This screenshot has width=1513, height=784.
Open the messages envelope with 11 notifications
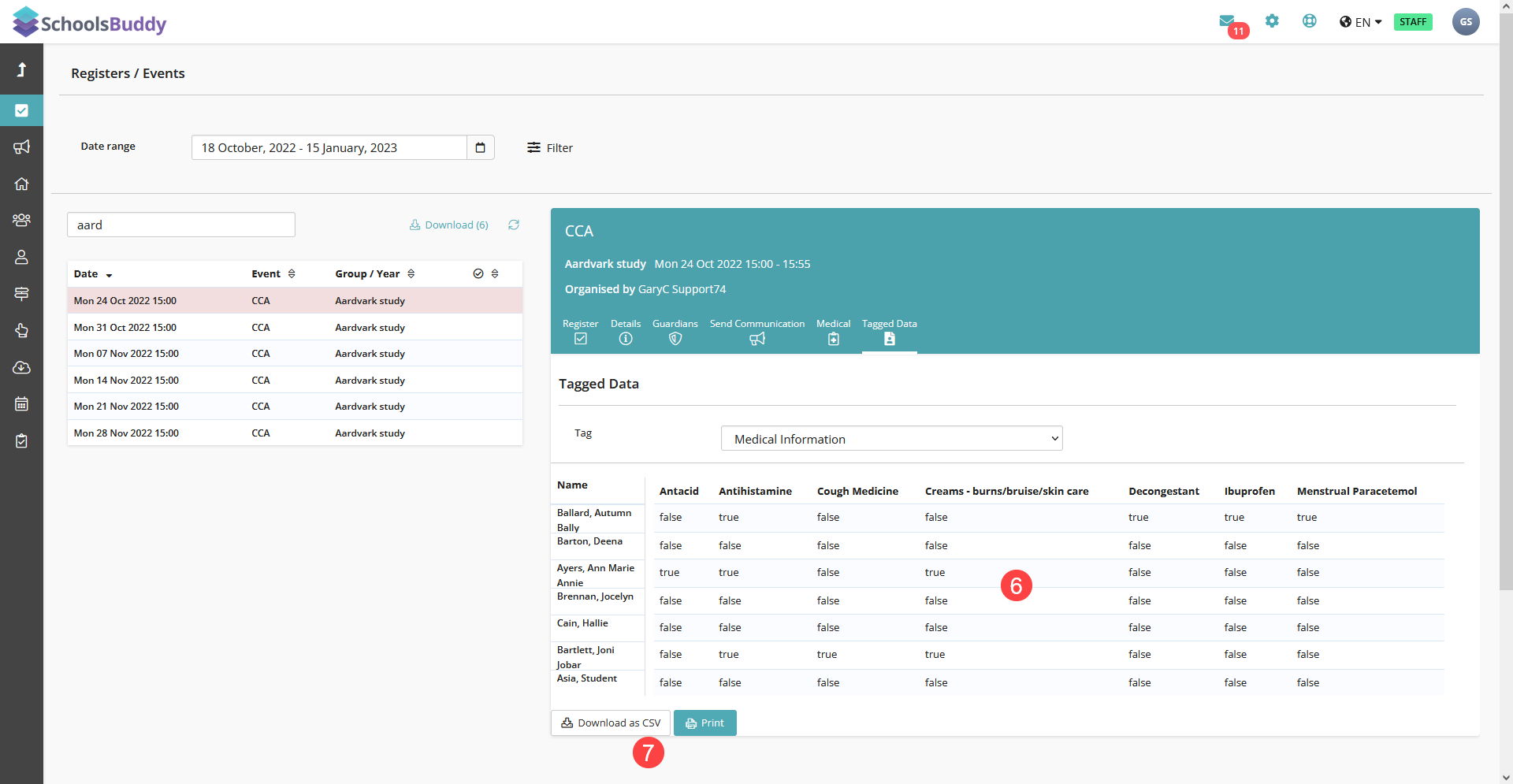click(x=1227, y=21)
